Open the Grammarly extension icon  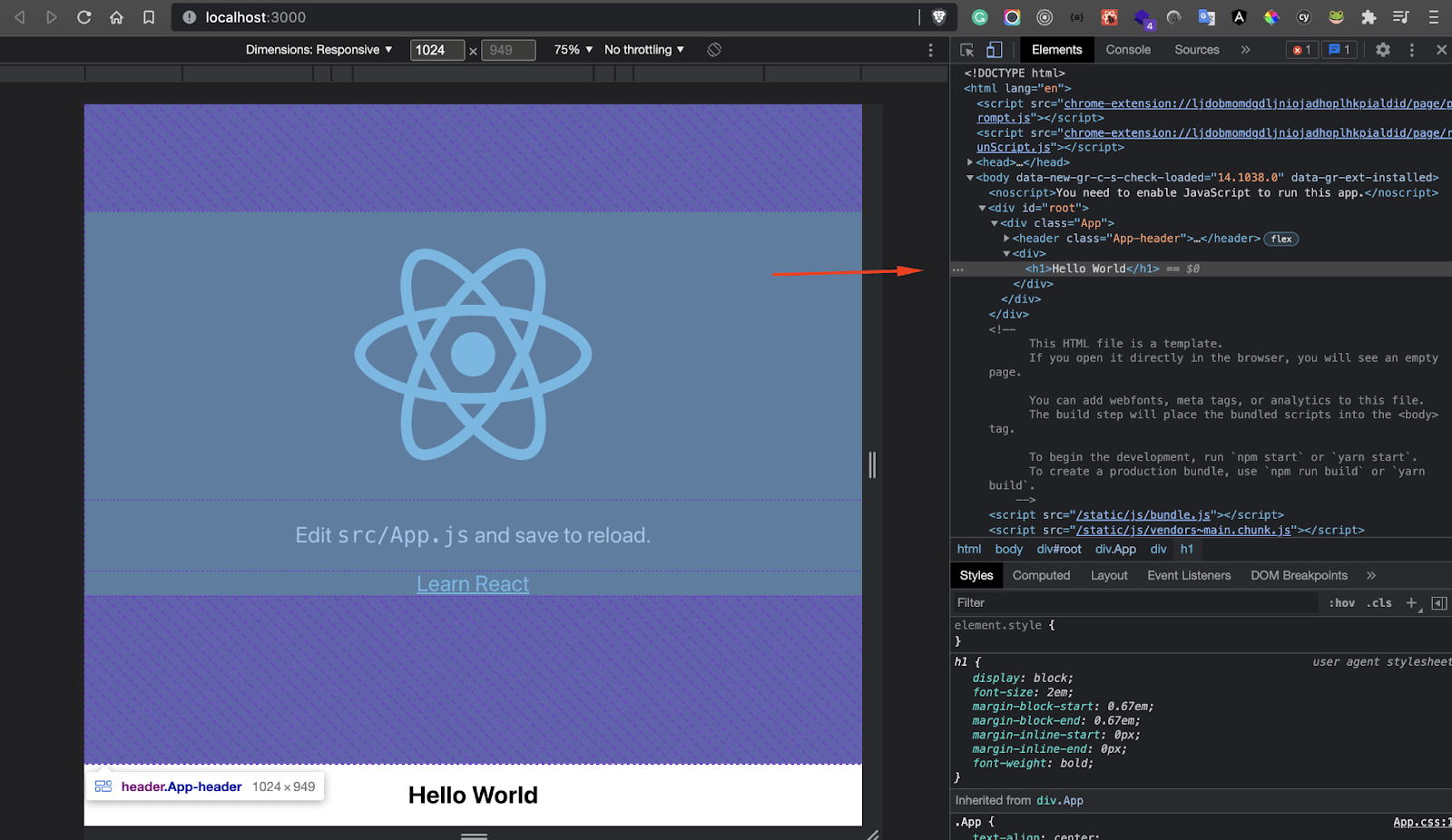pyautogui.click(x=979, y=17)
